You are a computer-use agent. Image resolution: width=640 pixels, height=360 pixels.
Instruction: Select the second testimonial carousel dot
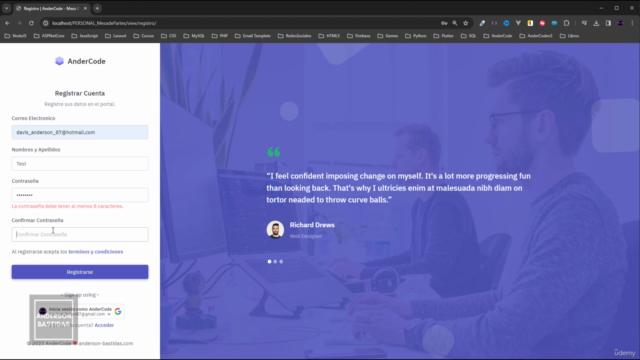point(275,262)
